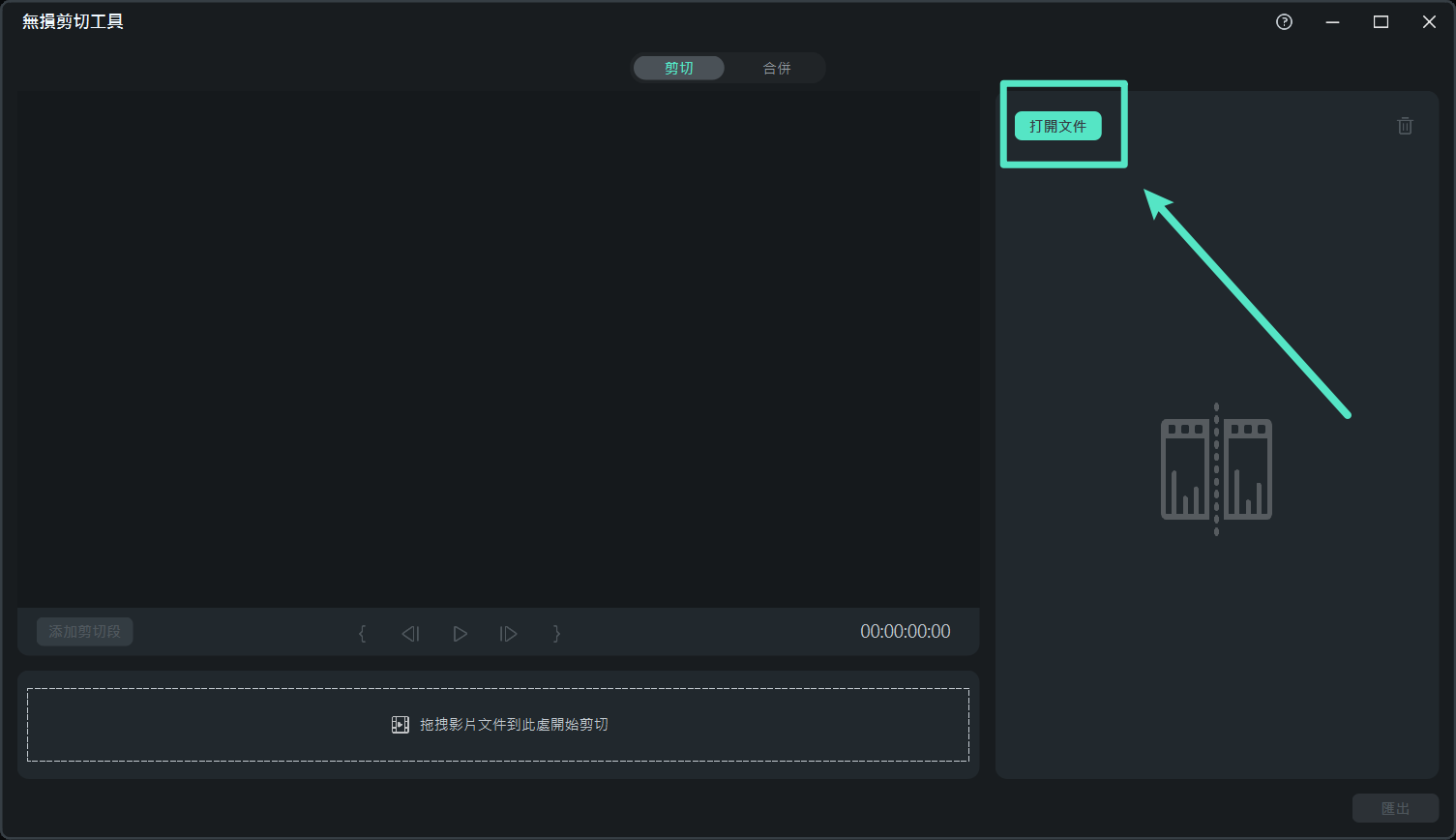1456x840 pixels.
Task: Switch to the 合併 tab
Action: pyautogui.click(x=777, y=68)
